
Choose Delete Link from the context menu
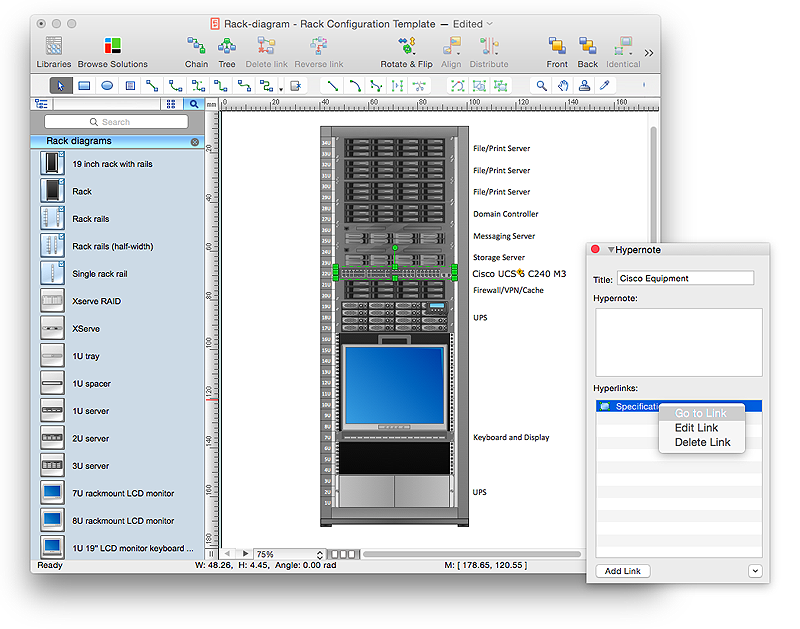tap(702, 442)
